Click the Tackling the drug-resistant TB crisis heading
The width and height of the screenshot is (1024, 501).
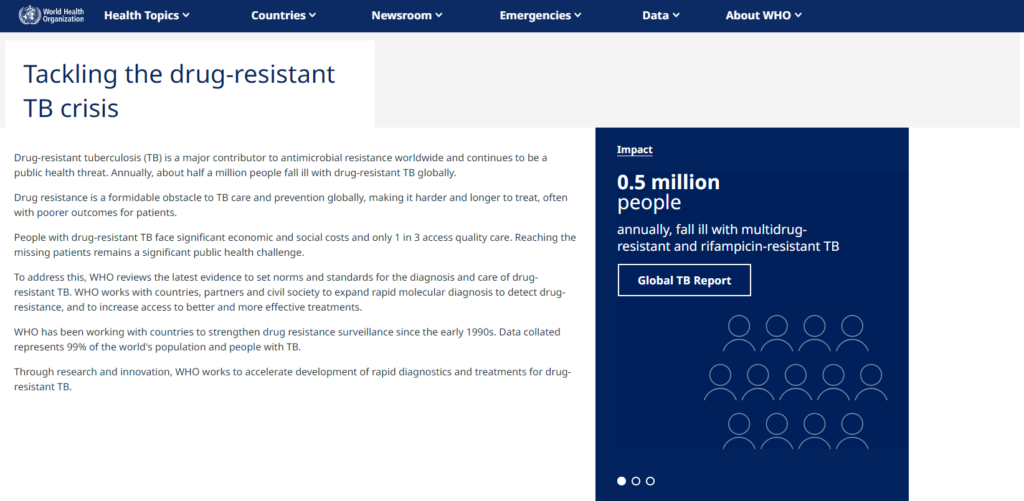click(179, 91)
